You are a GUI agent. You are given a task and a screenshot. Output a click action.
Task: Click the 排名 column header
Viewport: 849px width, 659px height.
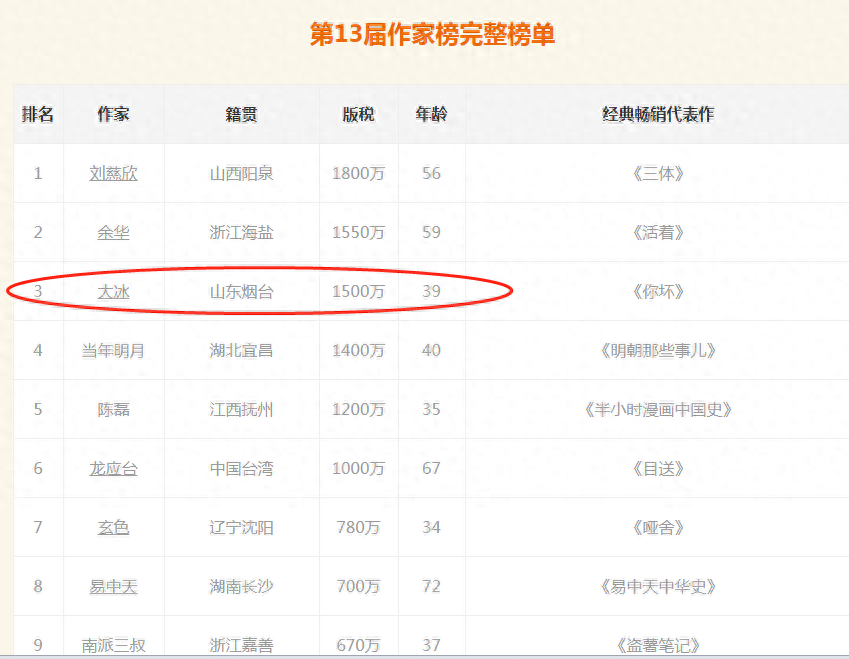(x=38, y=114)
